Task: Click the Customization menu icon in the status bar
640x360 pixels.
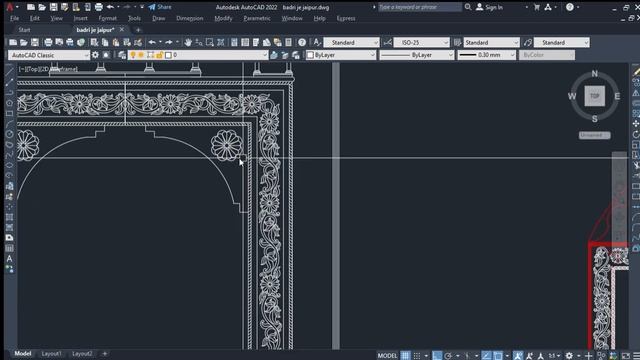Action: click(636, 356)
